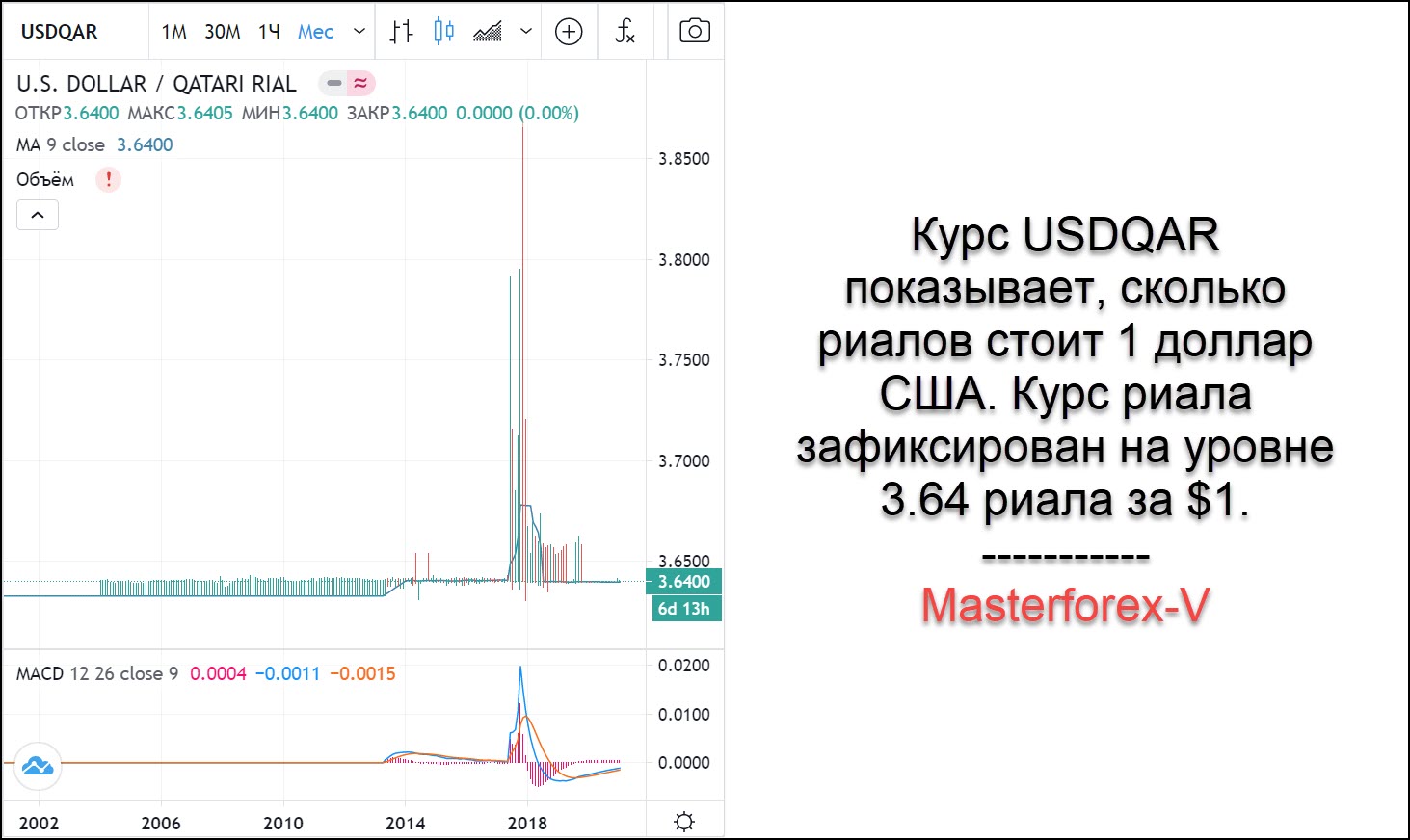The image size is (1410, 840).
Task: Click the Объём indicator label
Action: coord(45,179)
